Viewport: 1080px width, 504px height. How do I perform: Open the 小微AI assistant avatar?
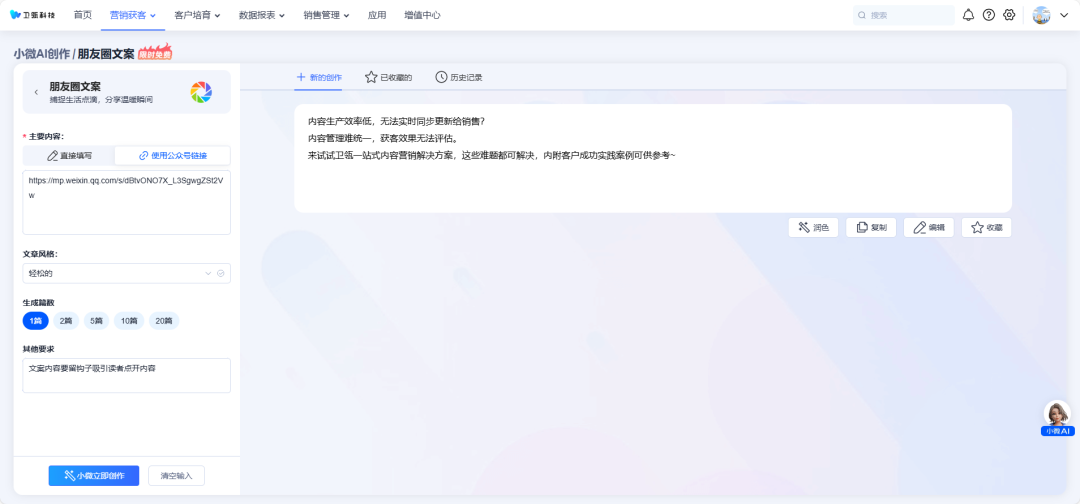tap(1057, 415)
